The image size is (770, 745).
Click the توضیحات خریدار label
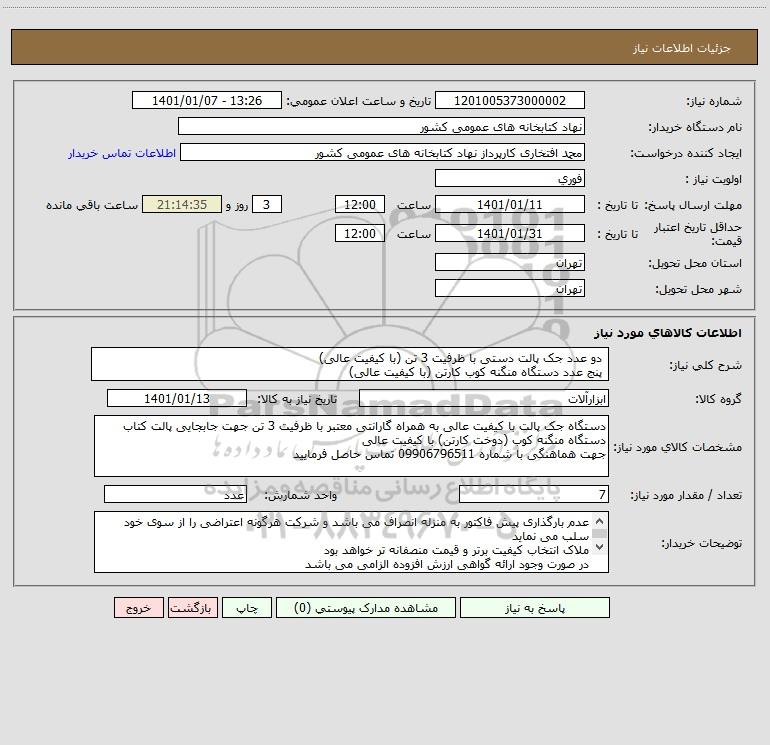coord(702,543)
